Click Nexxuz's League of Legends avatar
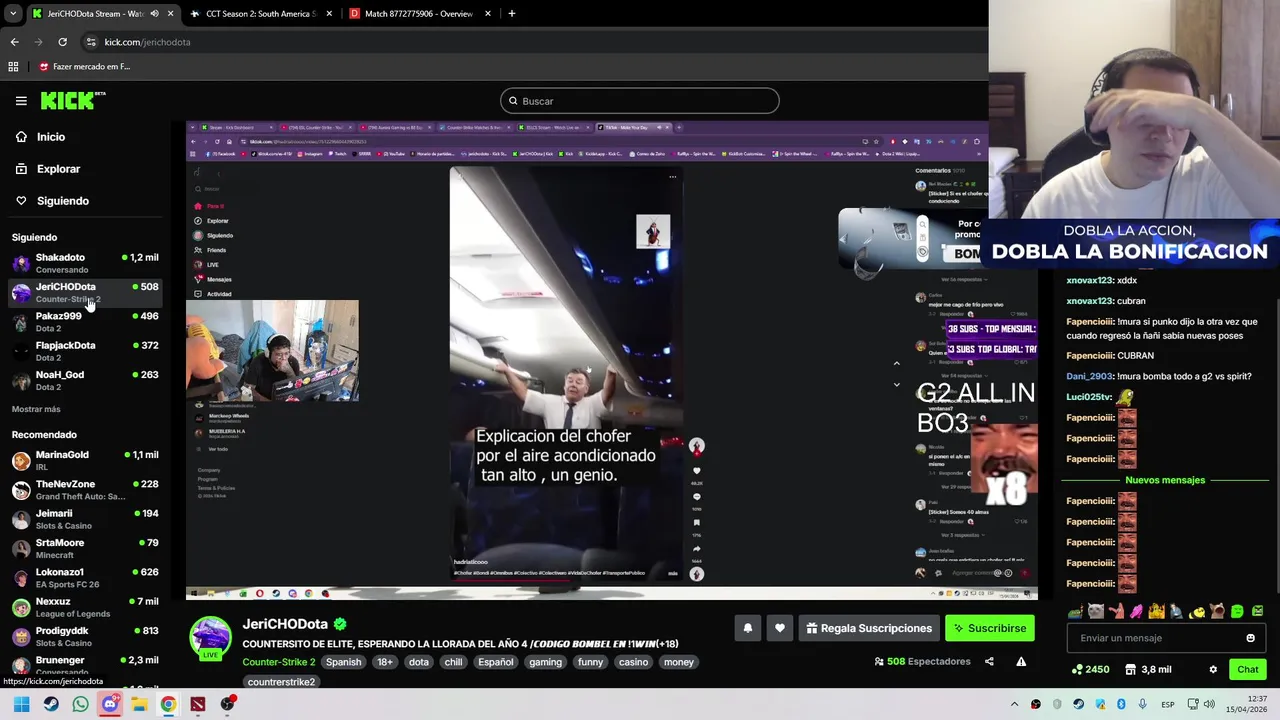Image resolution: width=1280 pixels, height=720 pixels. click(21, 607)
